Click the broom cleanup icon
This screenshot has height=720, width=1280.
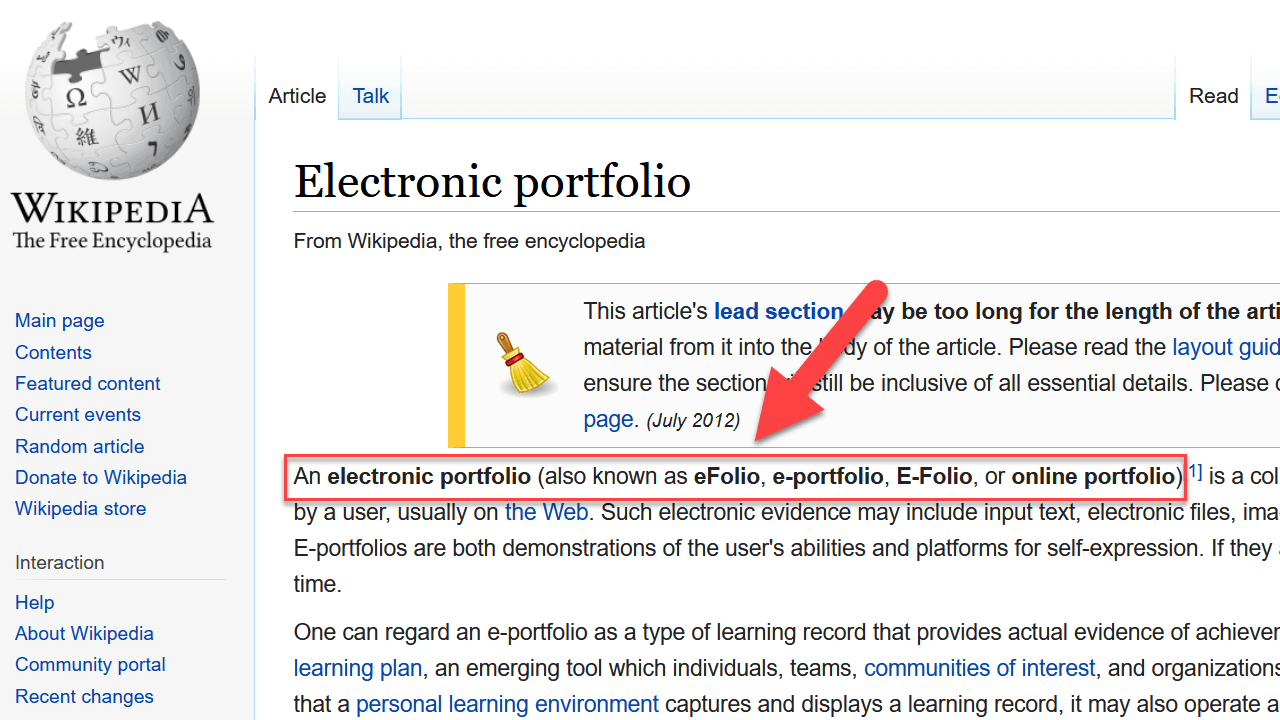tap(525, 365)
